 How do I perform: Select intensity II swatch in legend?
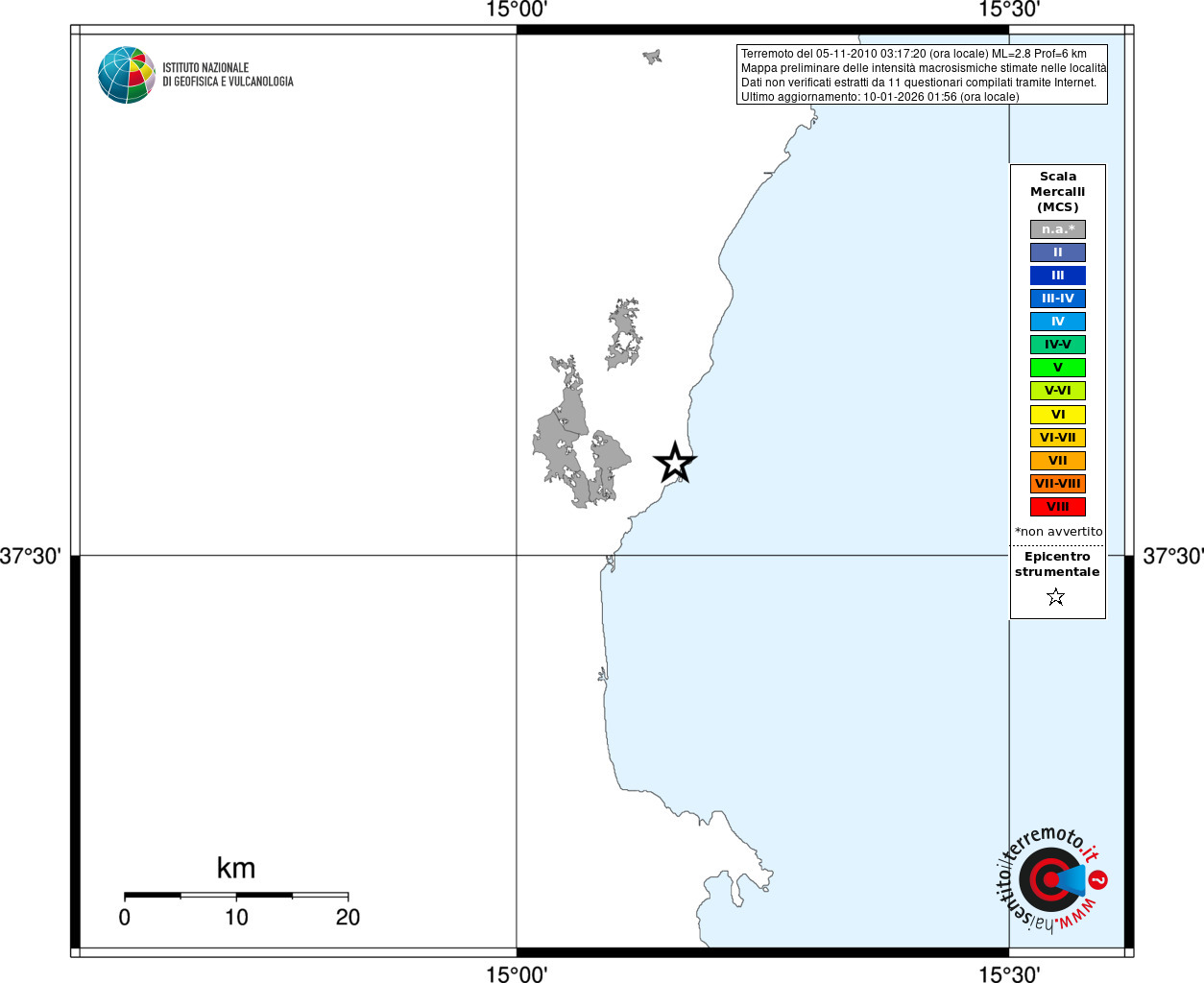point(1058,252)
